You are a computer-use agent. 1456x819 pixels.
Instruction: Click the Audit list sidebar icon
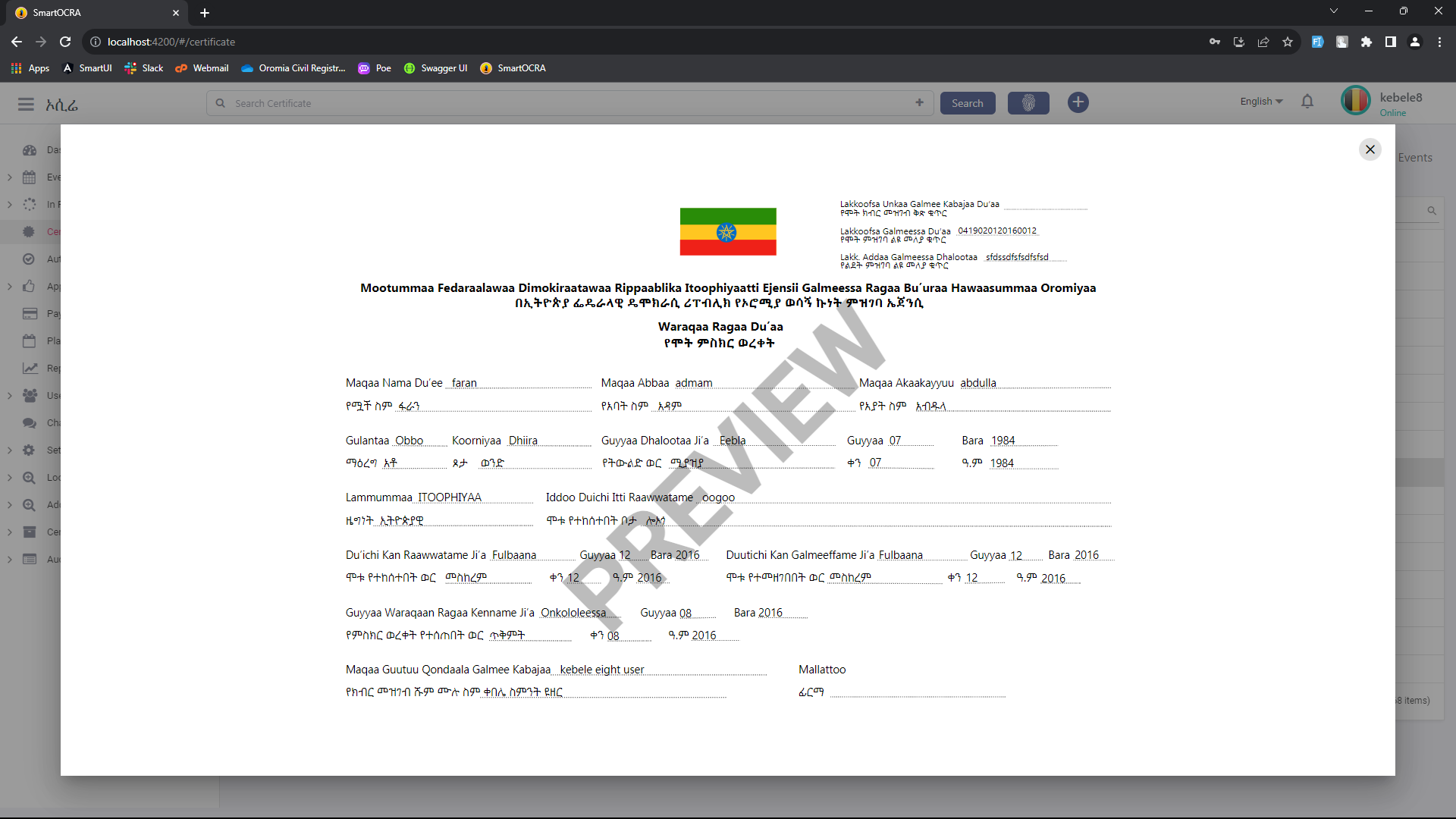[29, 560]
